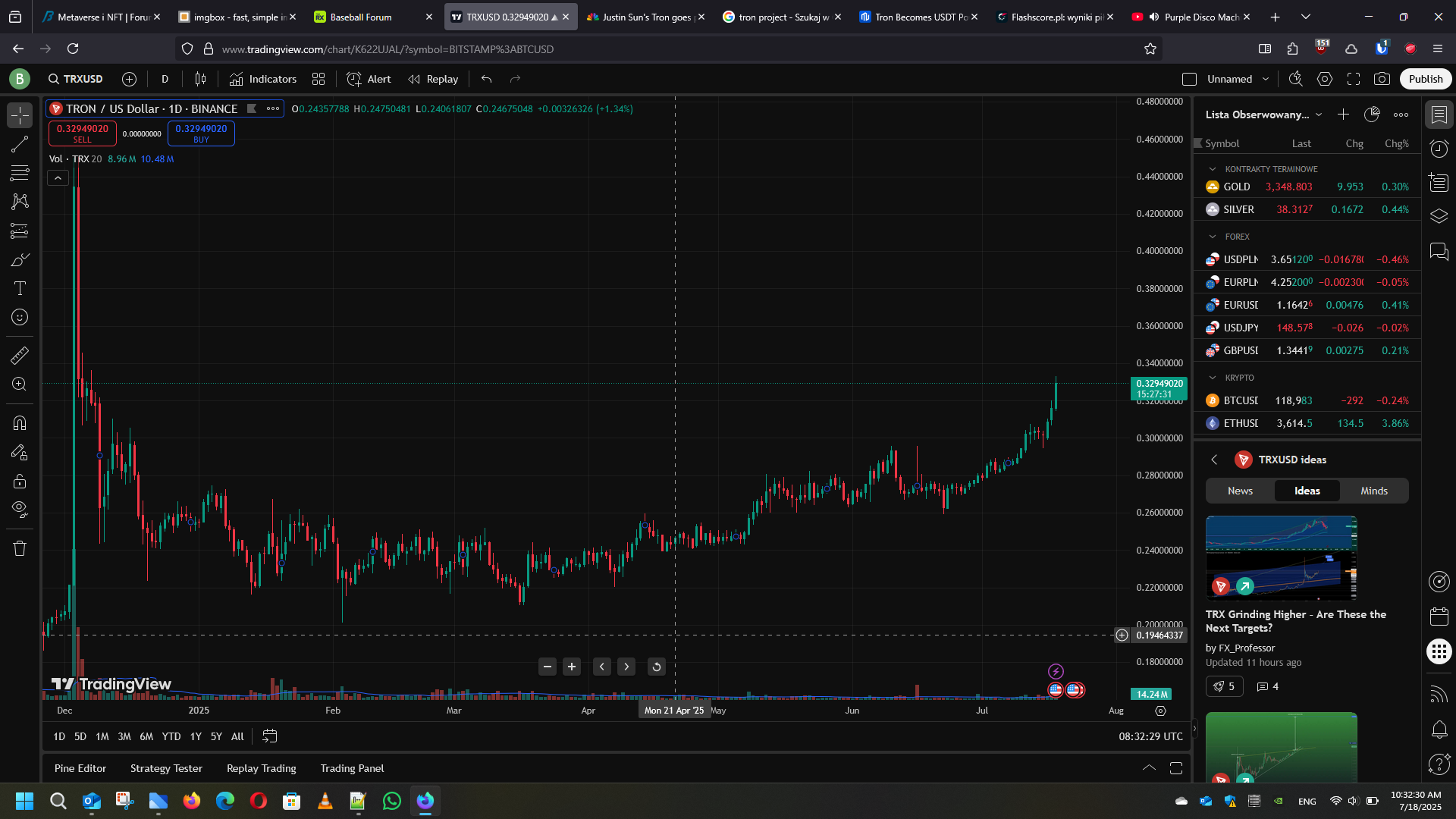Open TRX Grinding Higher idea thumbnail
Image resolution: width=1456 pixels, height=819 pixels.
1281,558
